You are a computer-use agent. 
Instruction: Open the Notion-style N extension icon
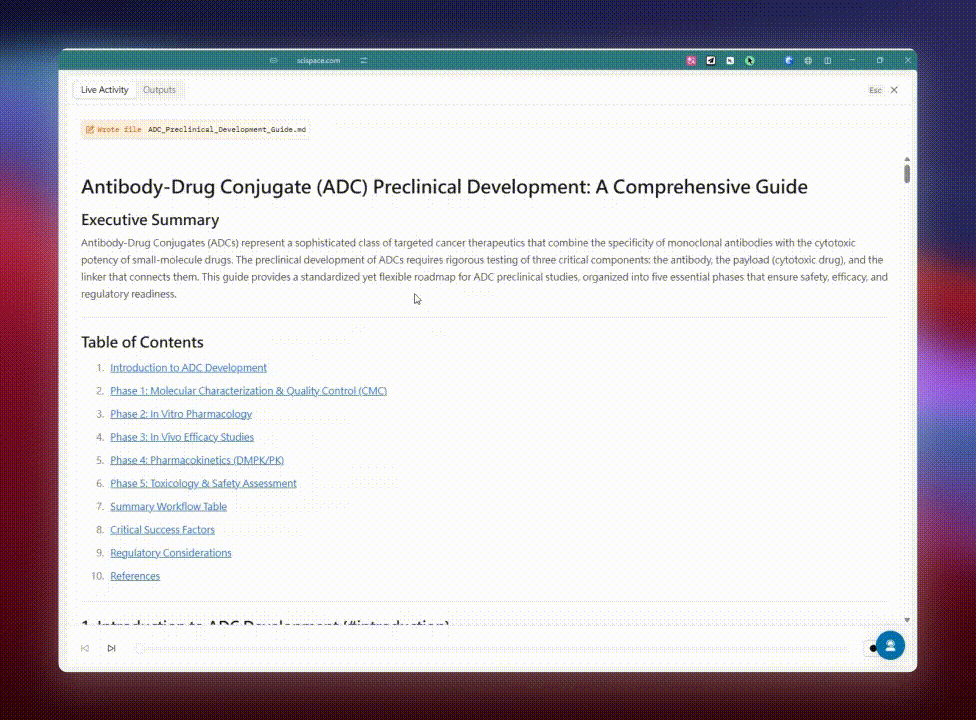730,60
